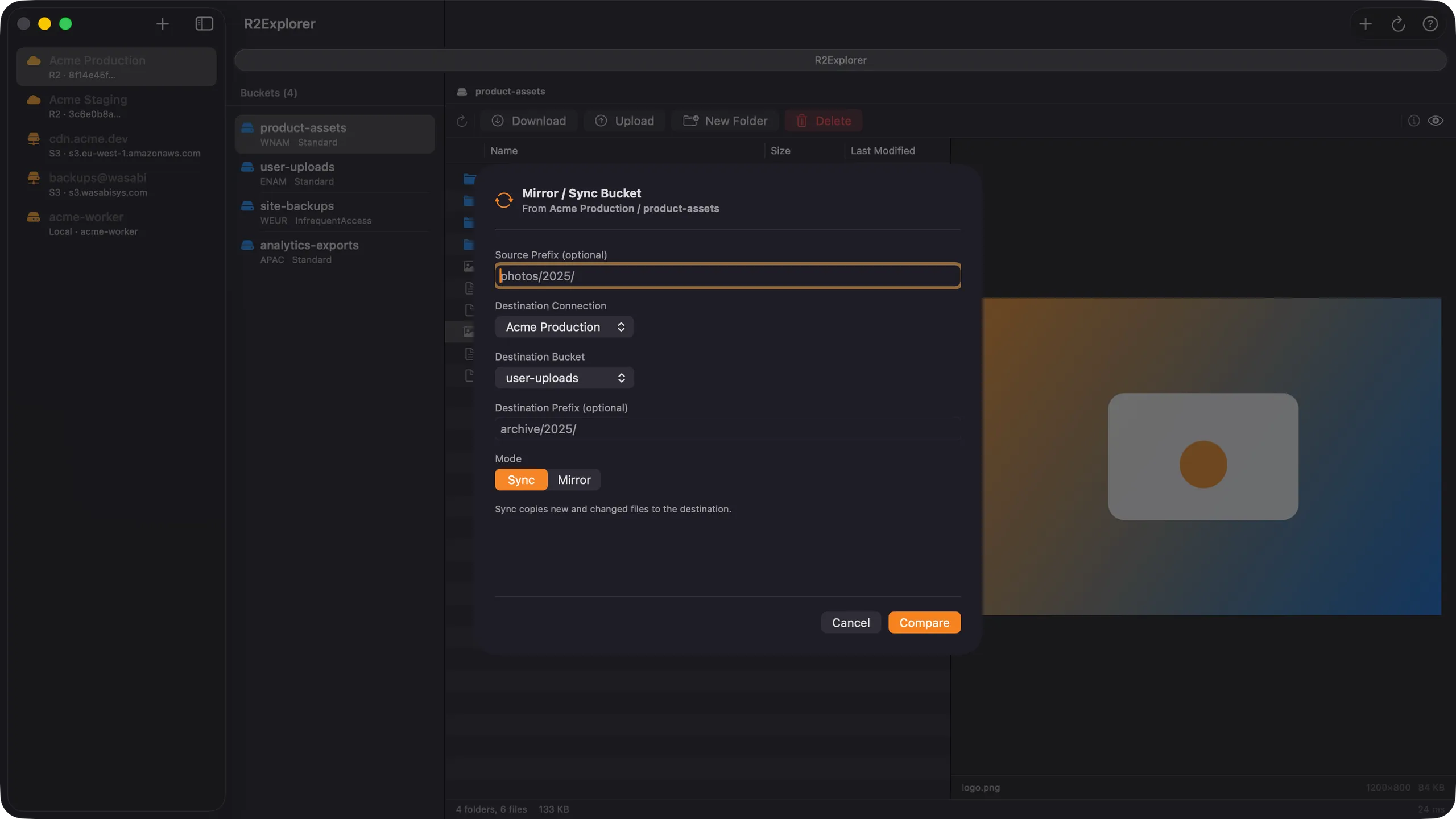Select the site-backups bucket
Screen dimensions: 1456x819
point(335,212)
